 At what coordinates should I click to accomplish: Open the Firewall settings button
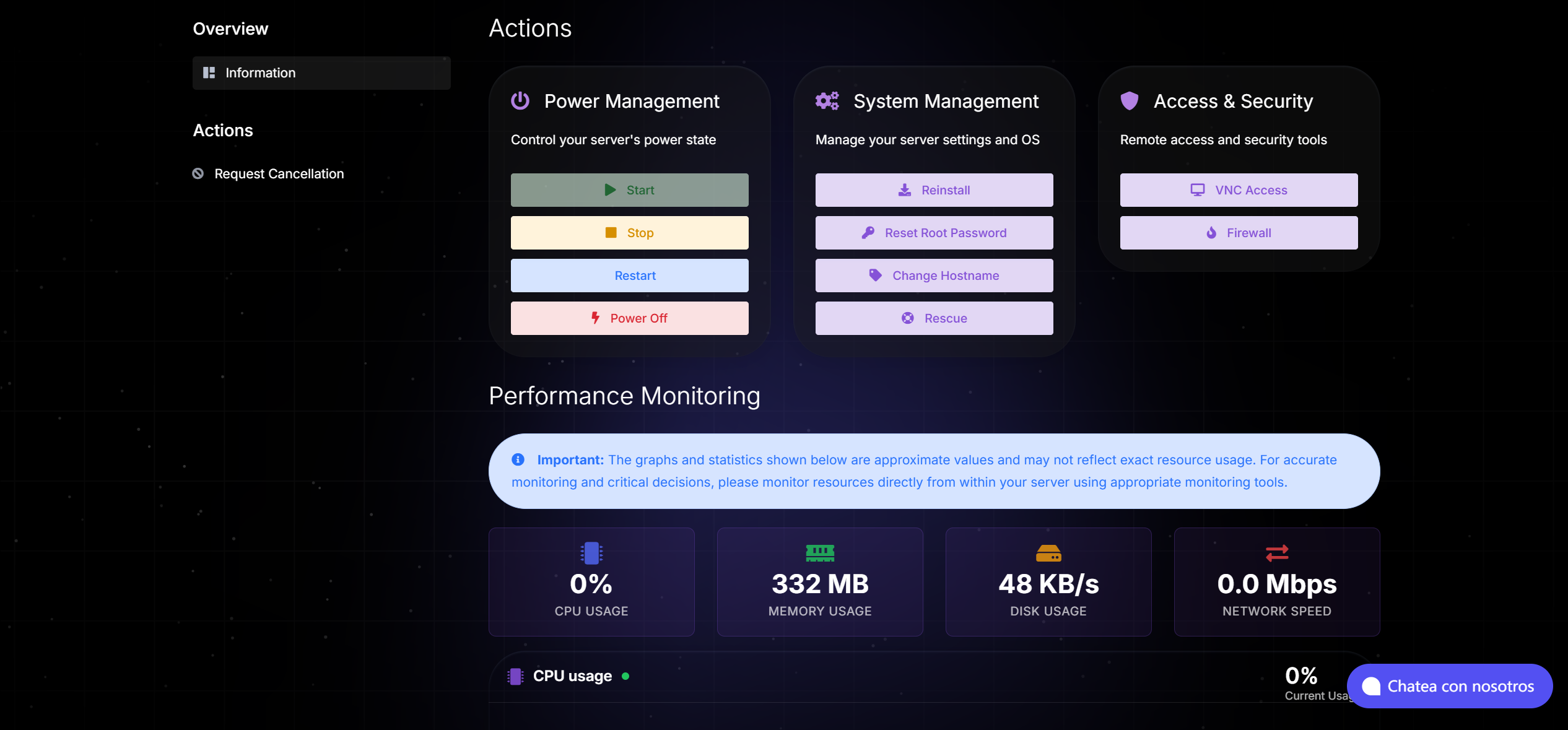pyautogui.click(x=1239, y=233)
